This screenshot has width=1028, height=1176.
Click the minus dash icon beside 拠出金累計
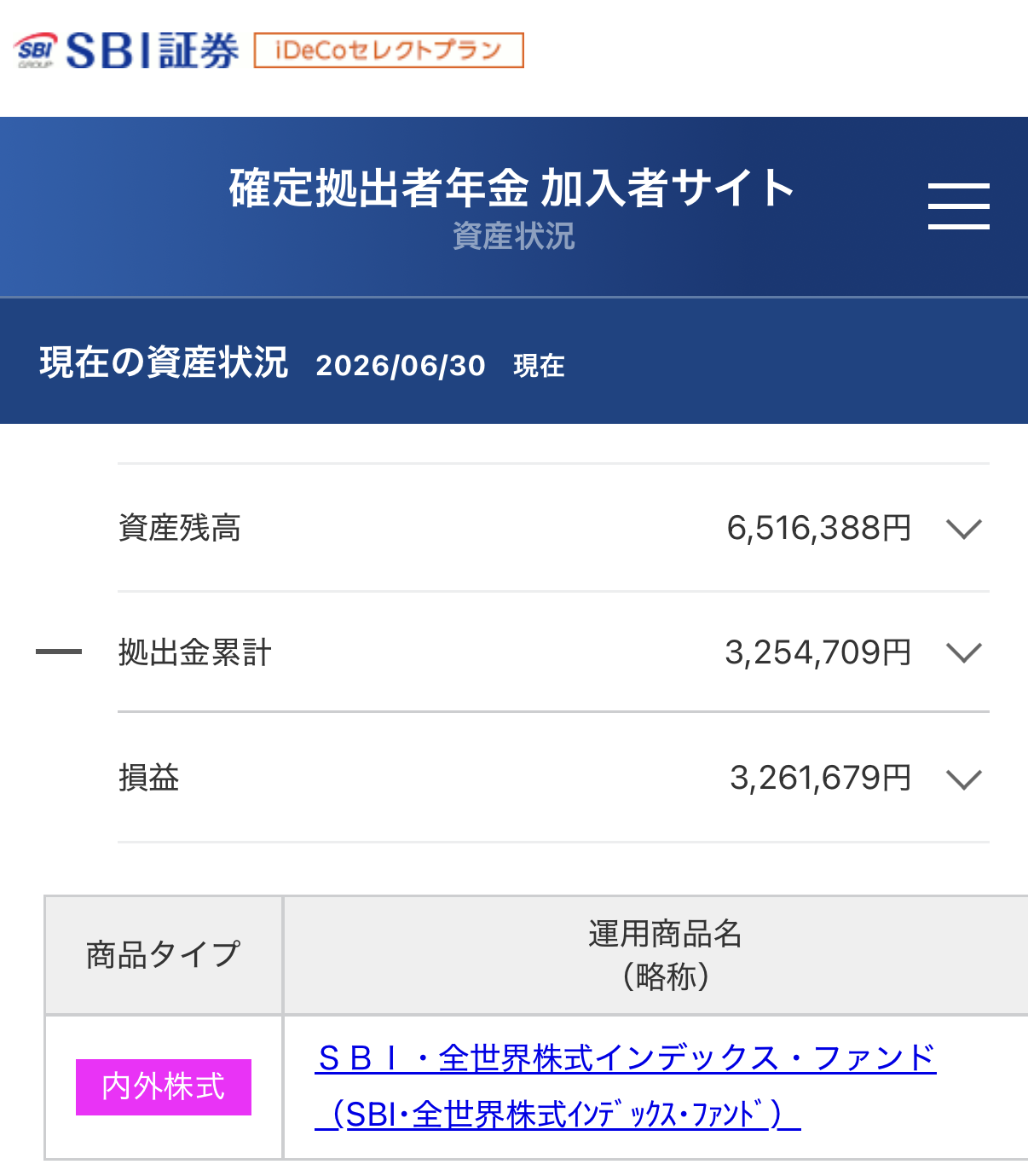tap(59, 652)
